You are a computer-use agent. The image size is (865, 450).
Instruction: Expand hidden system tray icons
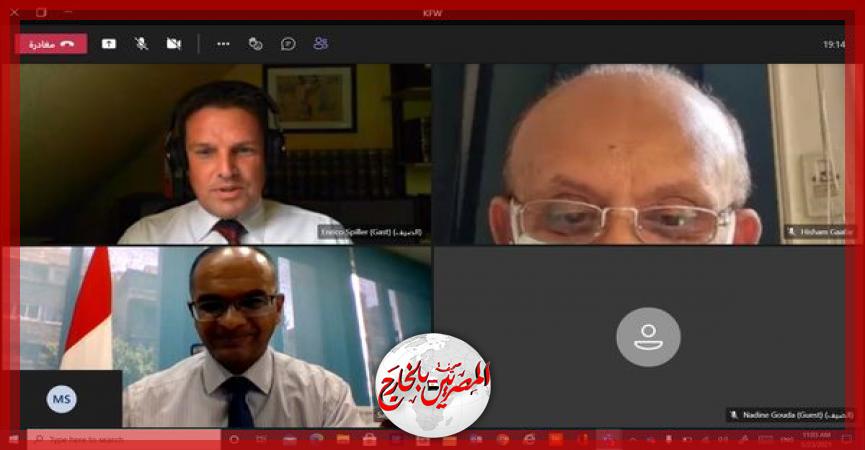coord(633,440)
